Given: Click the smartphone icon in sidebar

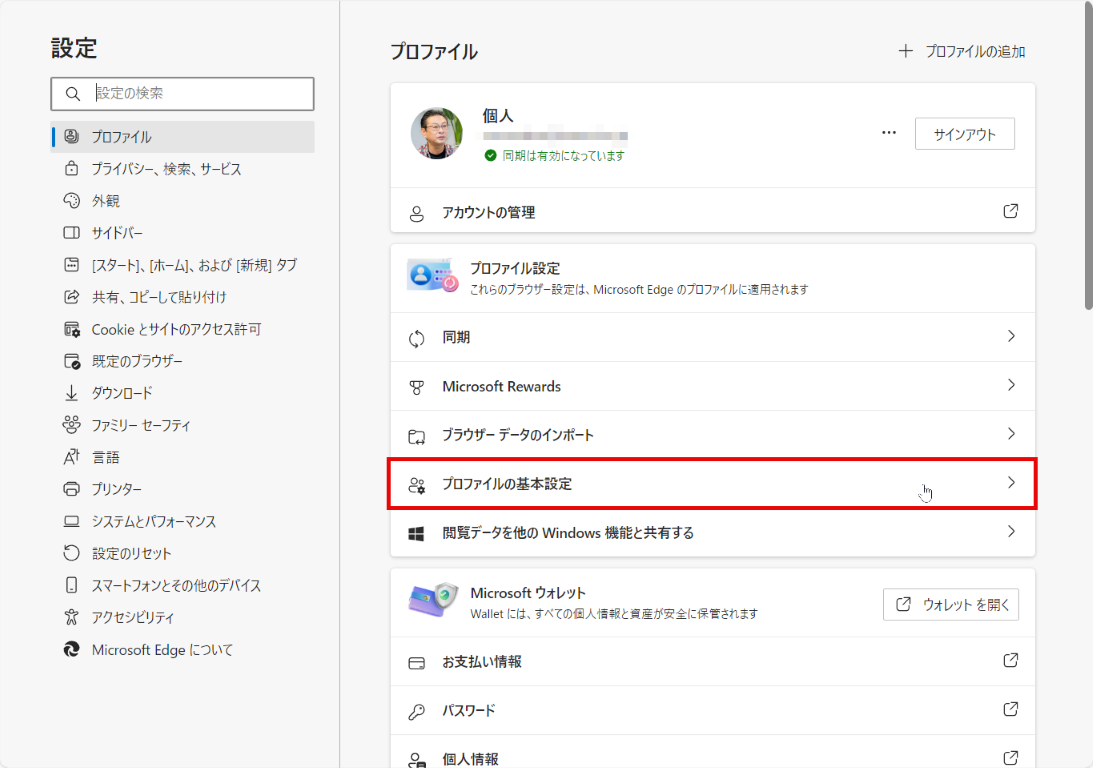Looking at the screenshot, I should (x=72, y=585).
